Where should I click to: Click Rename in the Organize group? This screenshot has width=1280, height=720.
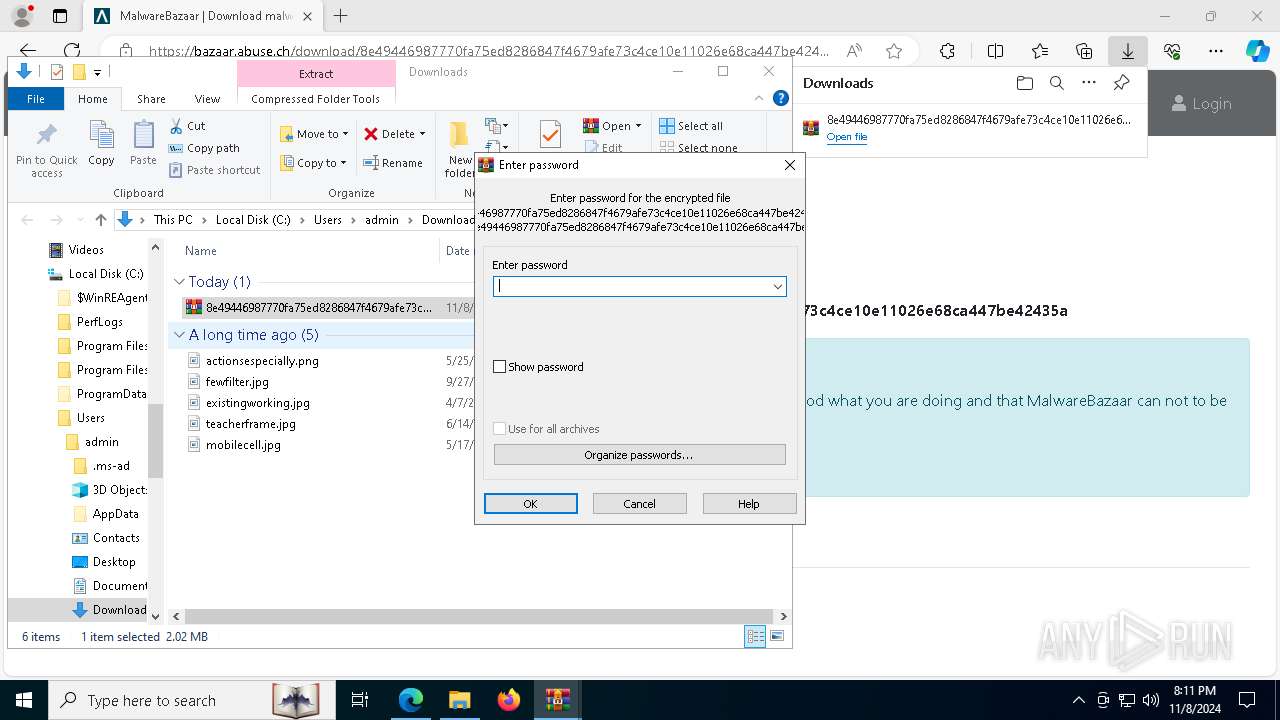(392, 163)
